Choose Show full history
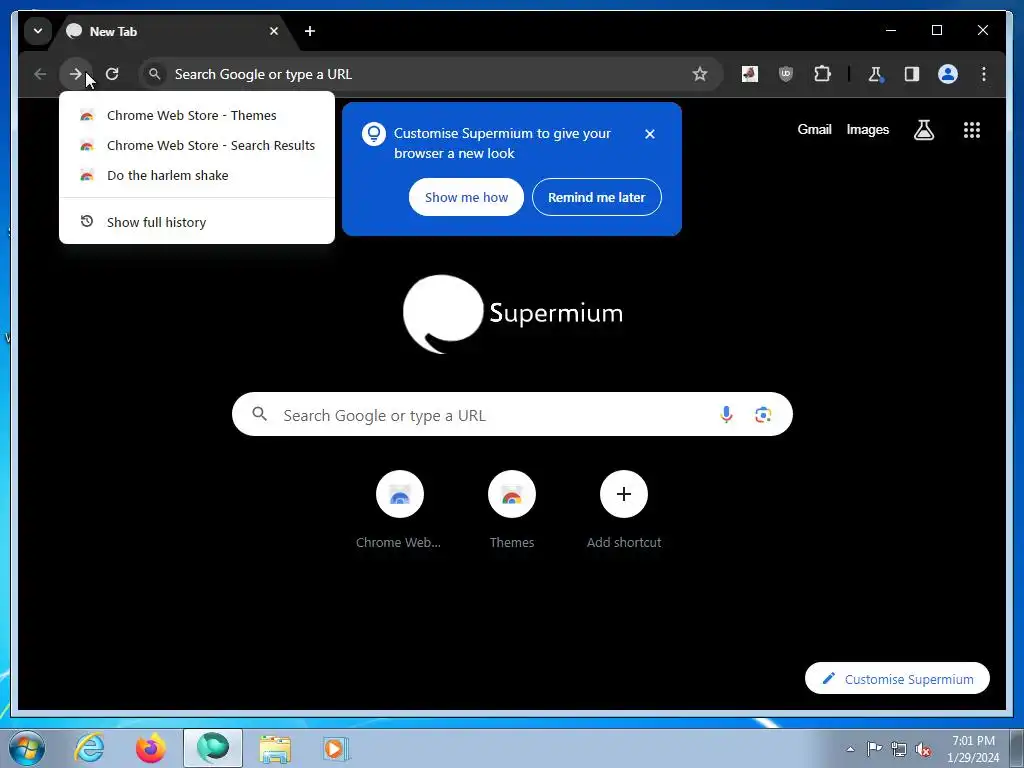This screenshot has height=768, width=1024. click(197, 222)
